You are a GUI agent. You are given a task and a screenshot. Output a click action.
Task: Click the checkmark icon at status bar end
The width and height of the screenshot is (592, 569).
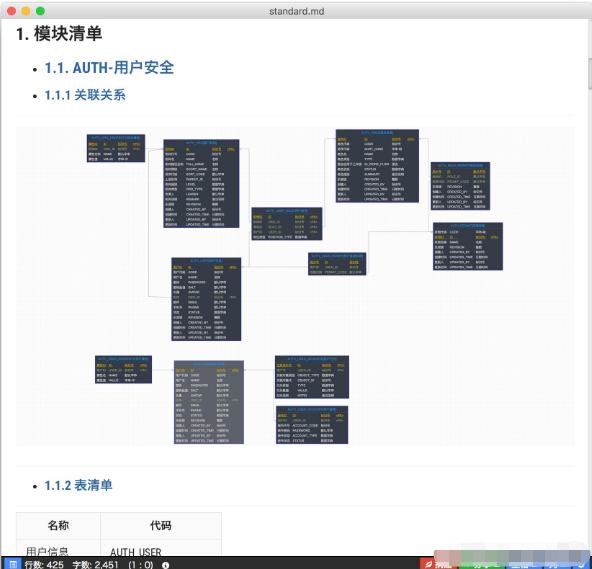point(581,564)
